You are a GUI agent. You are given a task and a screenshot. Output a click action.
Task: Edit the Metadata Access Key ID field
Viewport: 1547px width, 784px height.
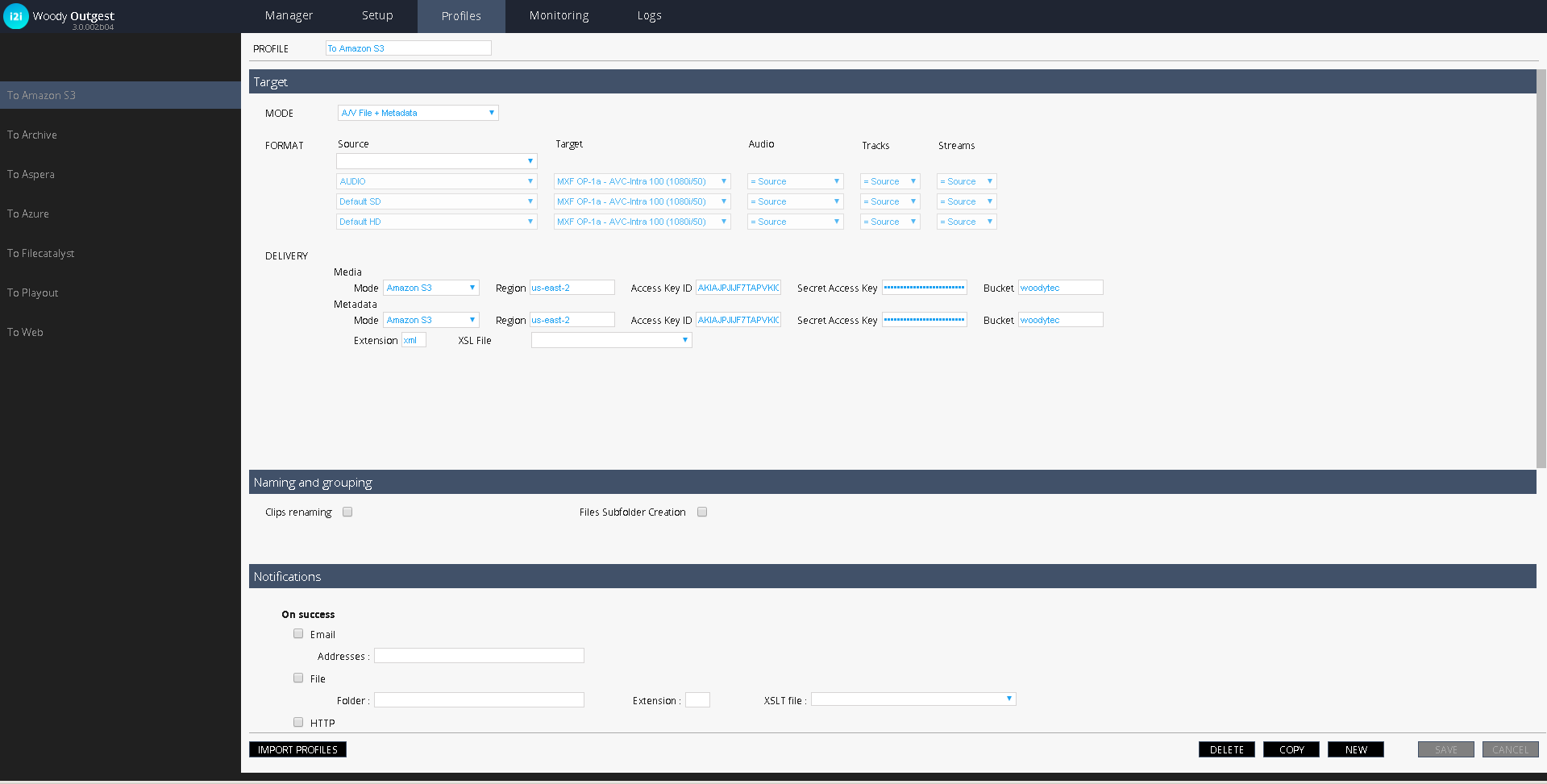(738, 320)
